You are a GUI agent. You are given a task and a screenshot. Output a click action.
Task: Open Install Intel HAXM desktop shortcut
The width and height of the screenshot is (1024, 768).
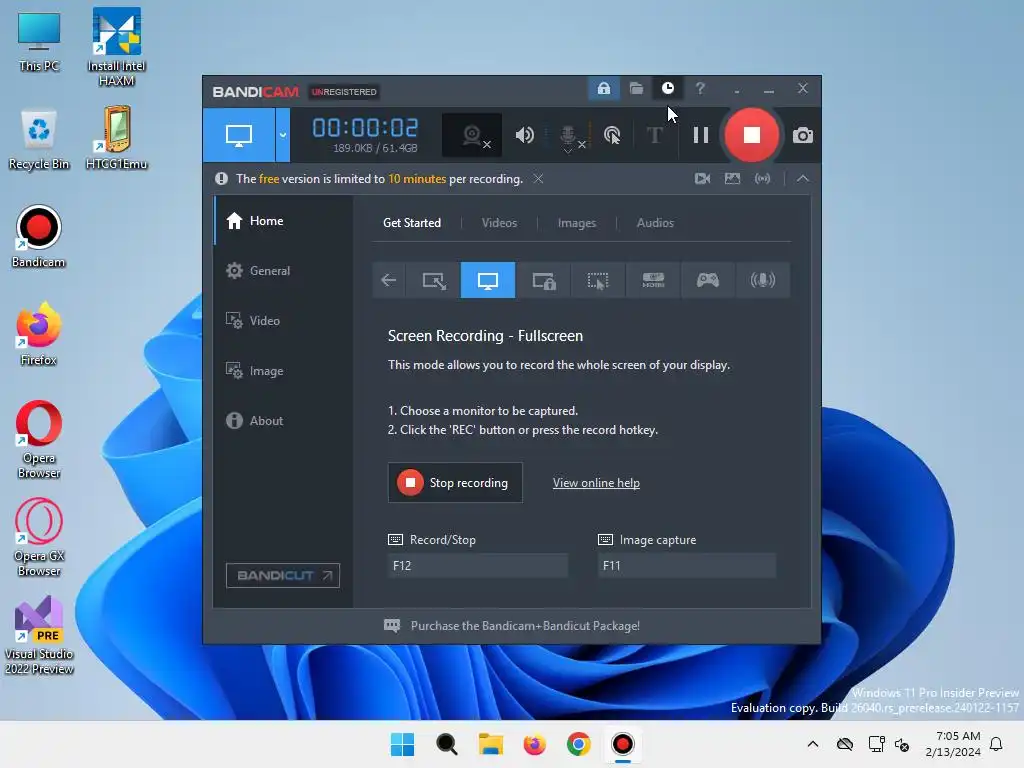116,47
